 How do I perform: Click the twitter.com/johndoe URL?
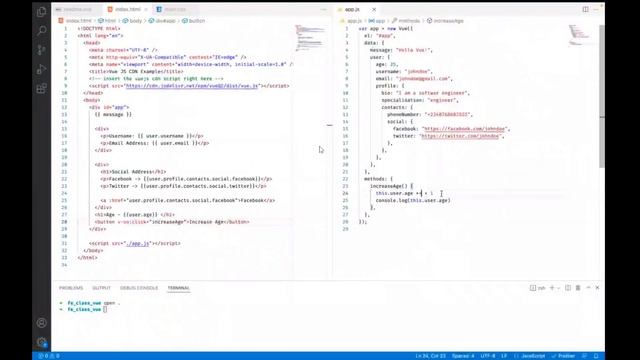point(460,136)
